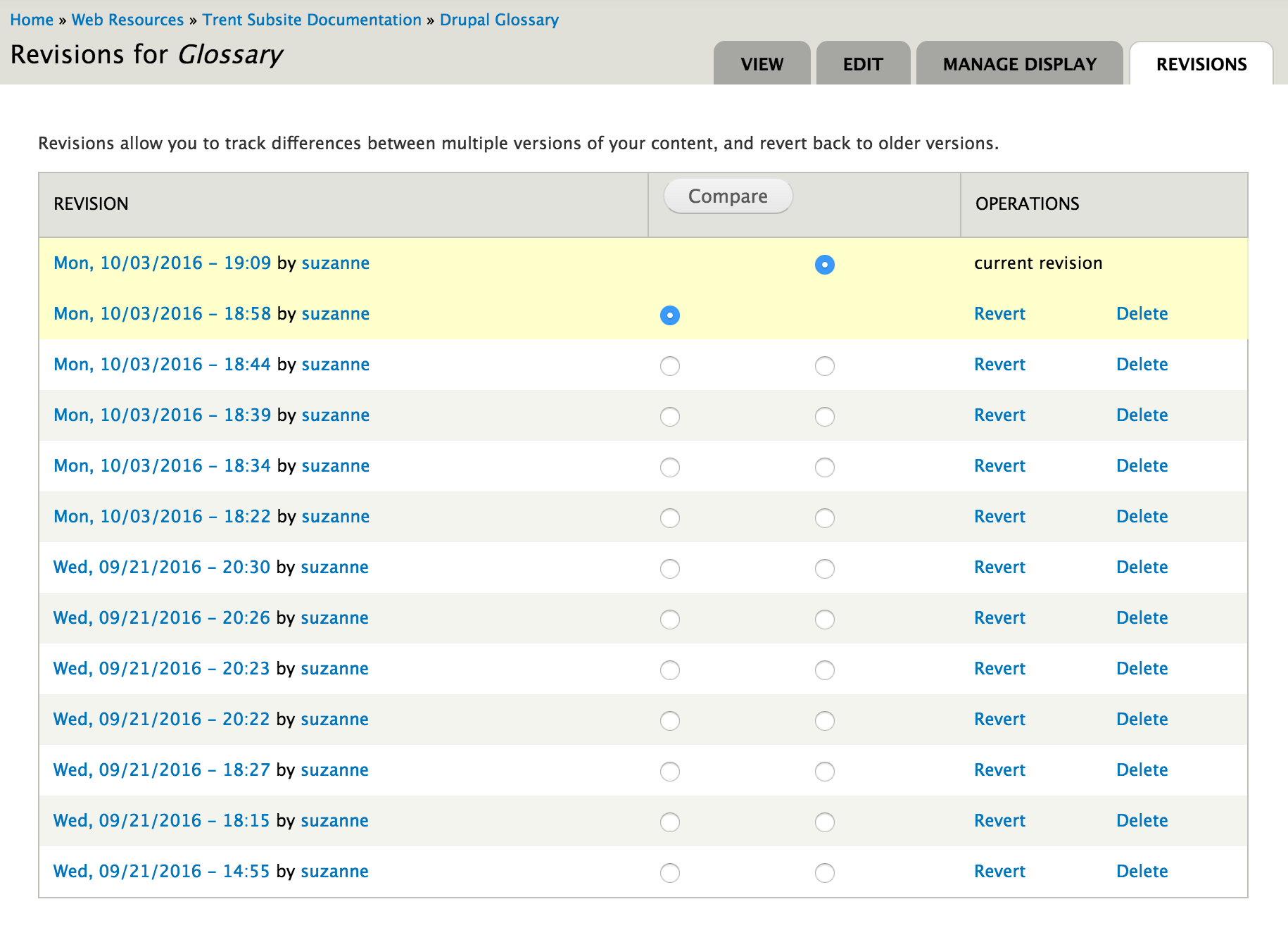This screenshot has width=1288, height=942.
Task: Revert to the 09/21/2016 20:23 revision
Action: point(999,669)
